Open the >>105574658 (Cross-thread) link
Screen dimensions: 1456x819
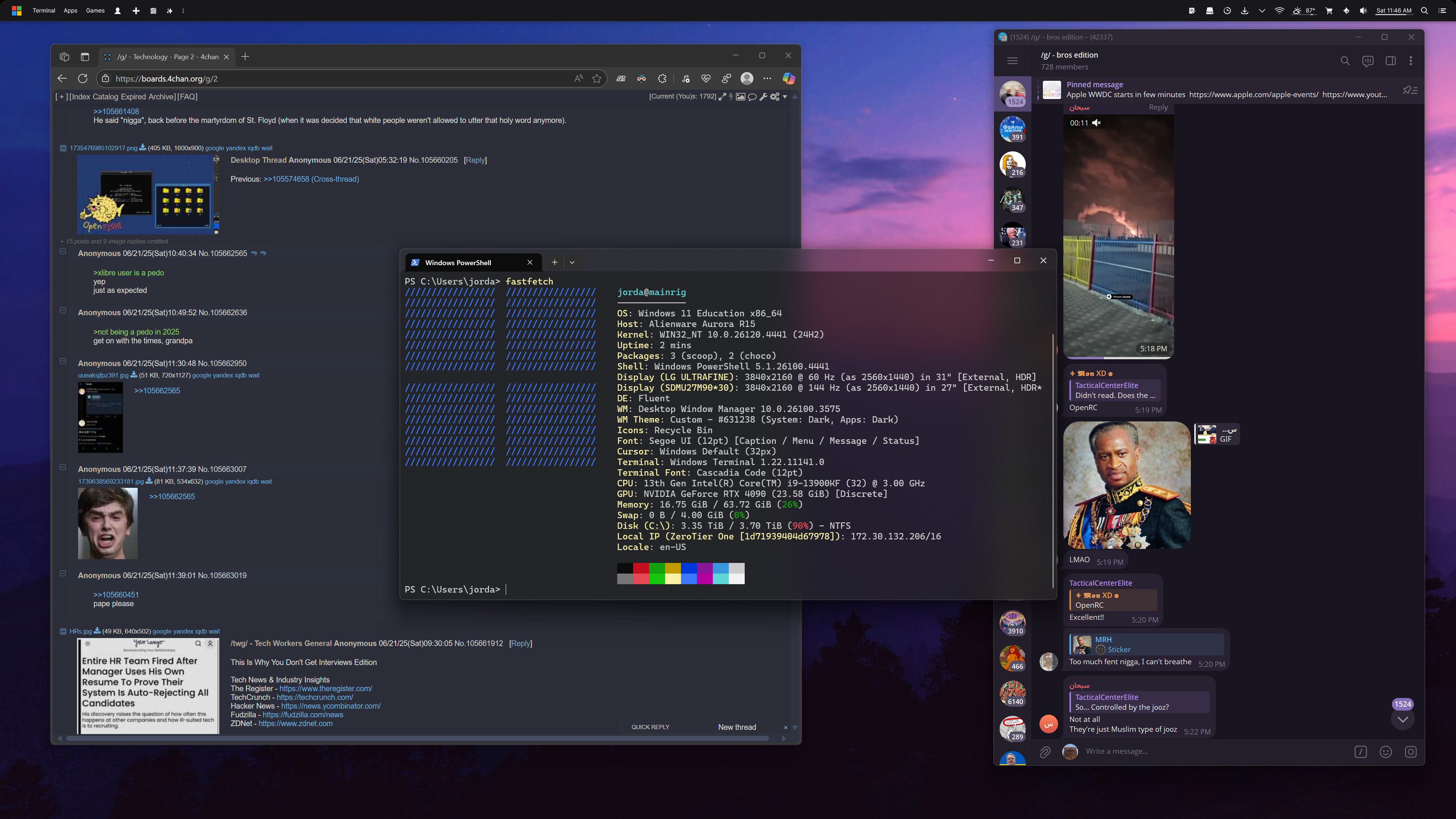[311, 179]
